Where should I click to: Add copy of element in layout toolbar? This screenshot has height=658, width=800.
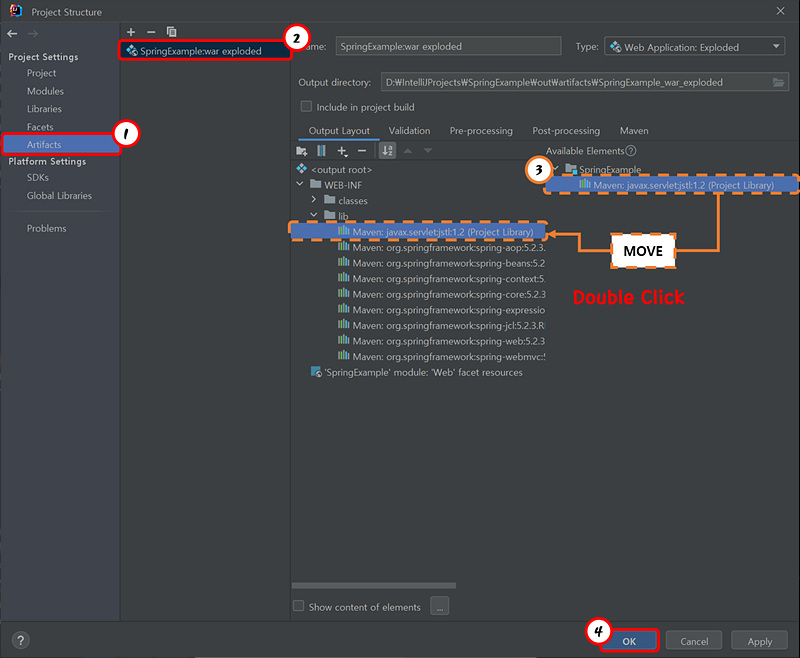pyautogui.click(x=342, y=151)
